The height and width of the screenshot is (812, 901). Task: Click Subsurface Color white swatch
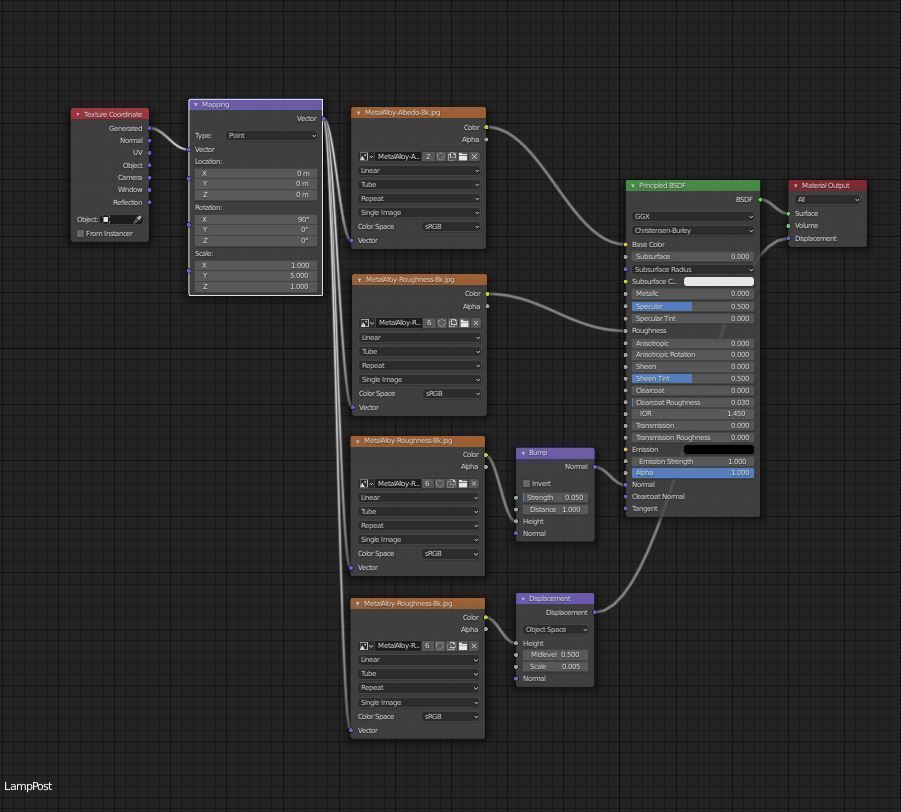[719, 282]
